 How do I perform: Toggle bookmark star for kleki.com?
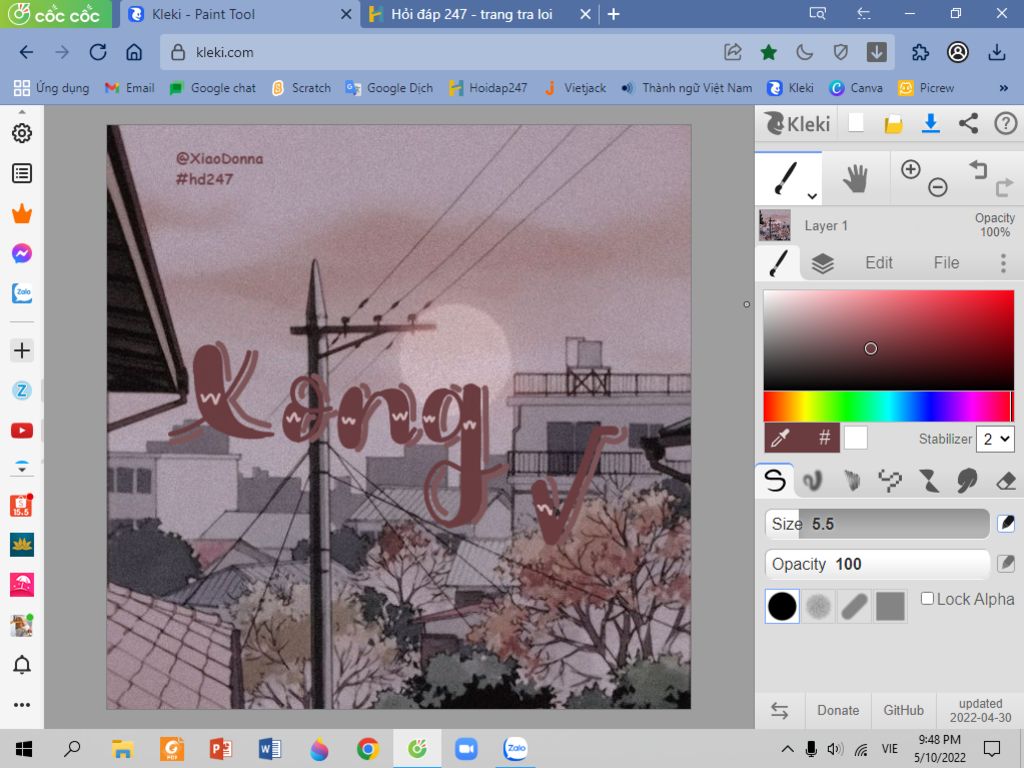click(x=769, y=52)
